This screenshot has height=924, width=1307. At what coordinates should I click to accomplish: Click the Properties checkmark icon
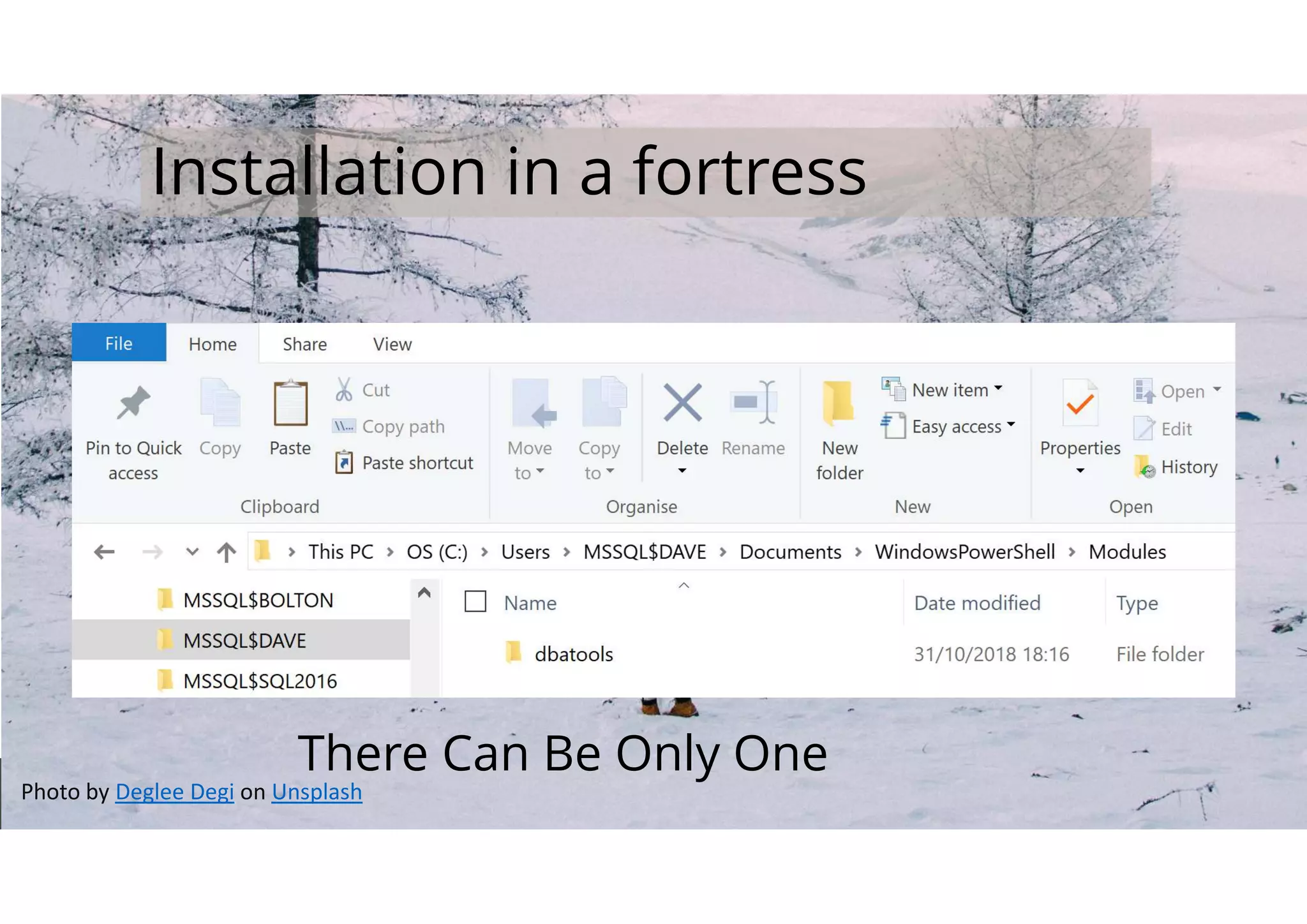tap(1080, 403)
